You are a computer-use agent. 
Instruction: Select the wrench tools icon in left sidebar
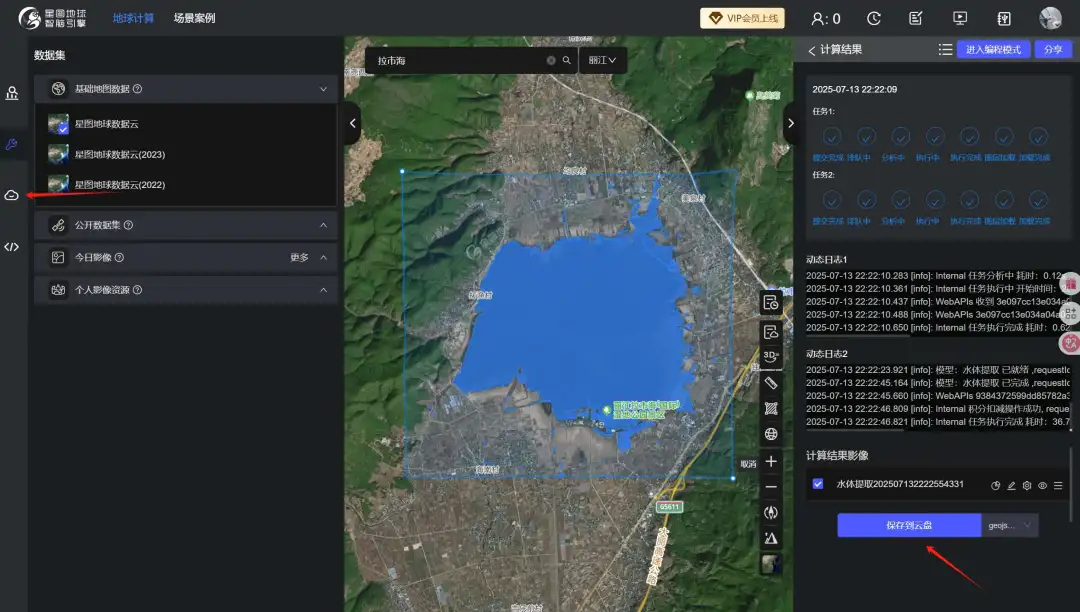click(12, 145)
